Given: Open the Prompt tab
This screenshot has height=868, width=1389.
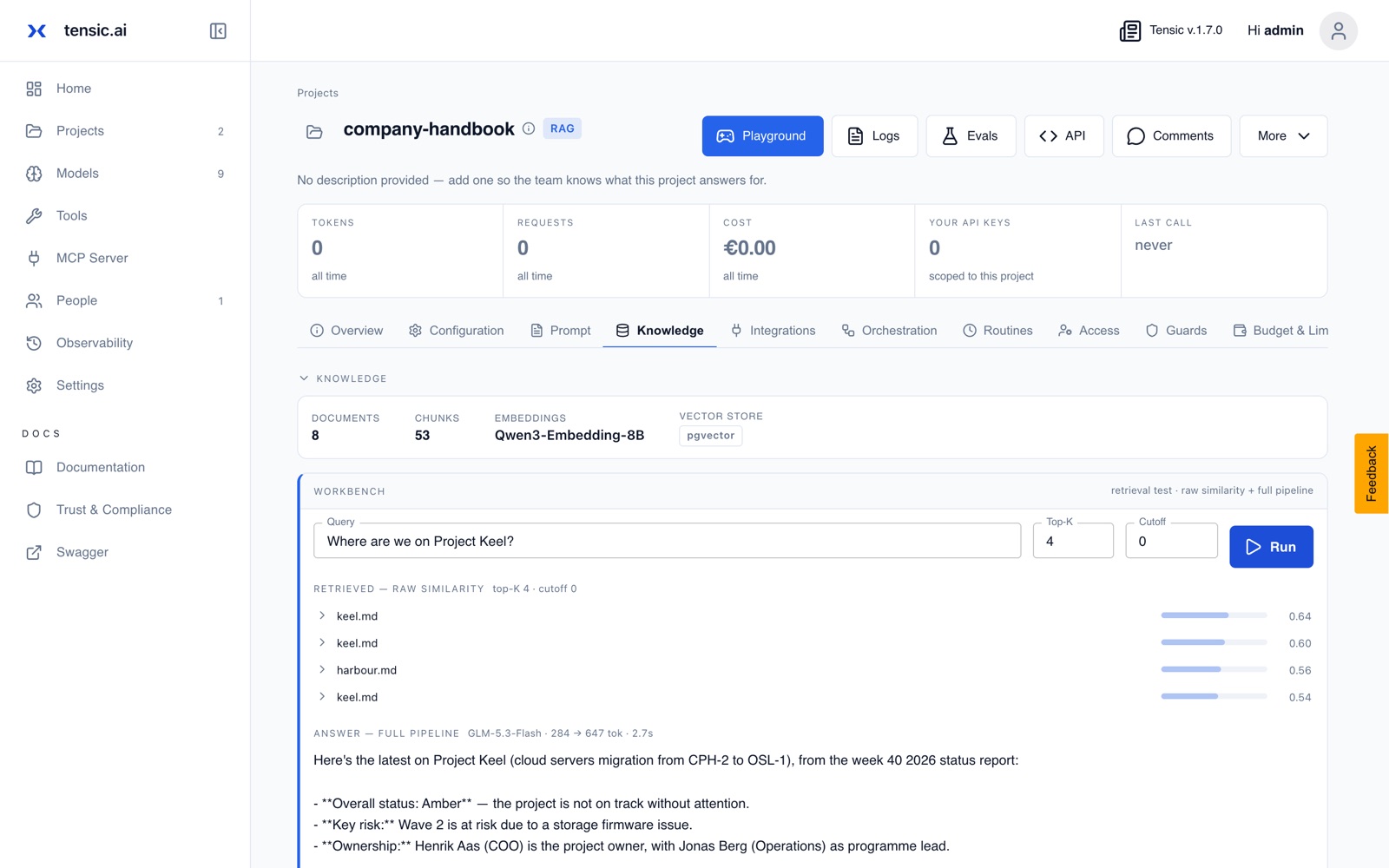Looking at the screenshot, I should click(560, 331).
